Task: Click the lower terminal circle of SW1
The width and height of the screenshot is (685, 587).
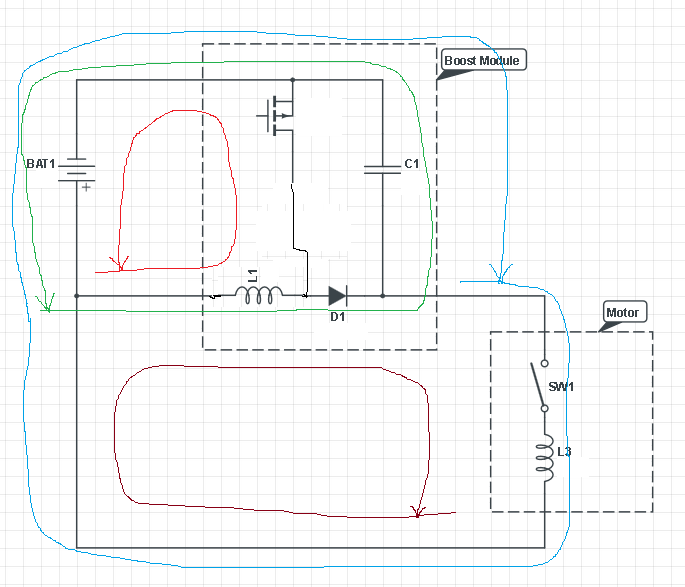Action: click(544, 408)
